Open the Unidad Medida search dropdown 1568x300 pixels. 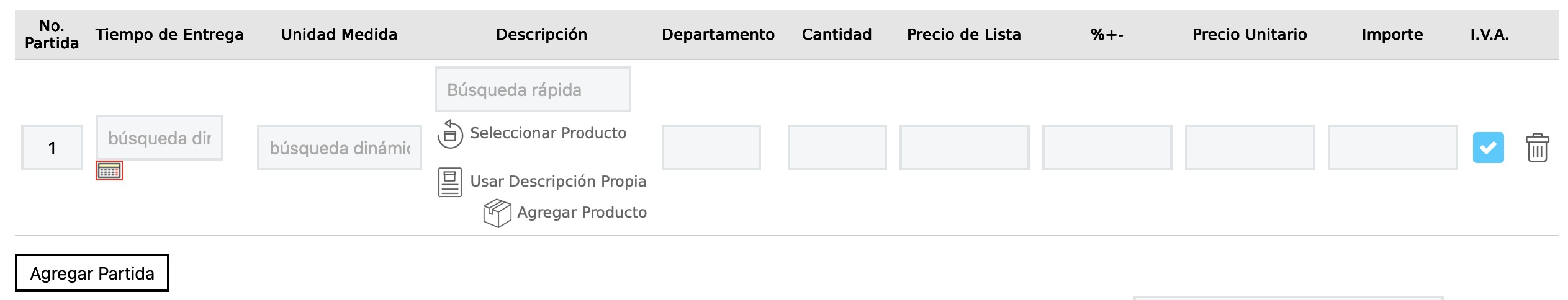[340, 148]
